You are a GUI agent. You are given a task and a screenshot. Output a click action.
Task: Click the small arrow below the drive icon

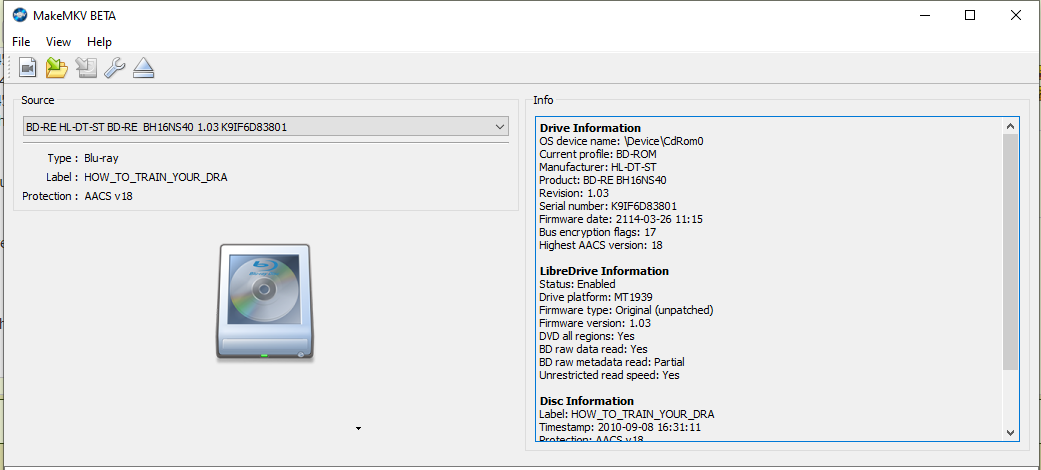(359, 429)
